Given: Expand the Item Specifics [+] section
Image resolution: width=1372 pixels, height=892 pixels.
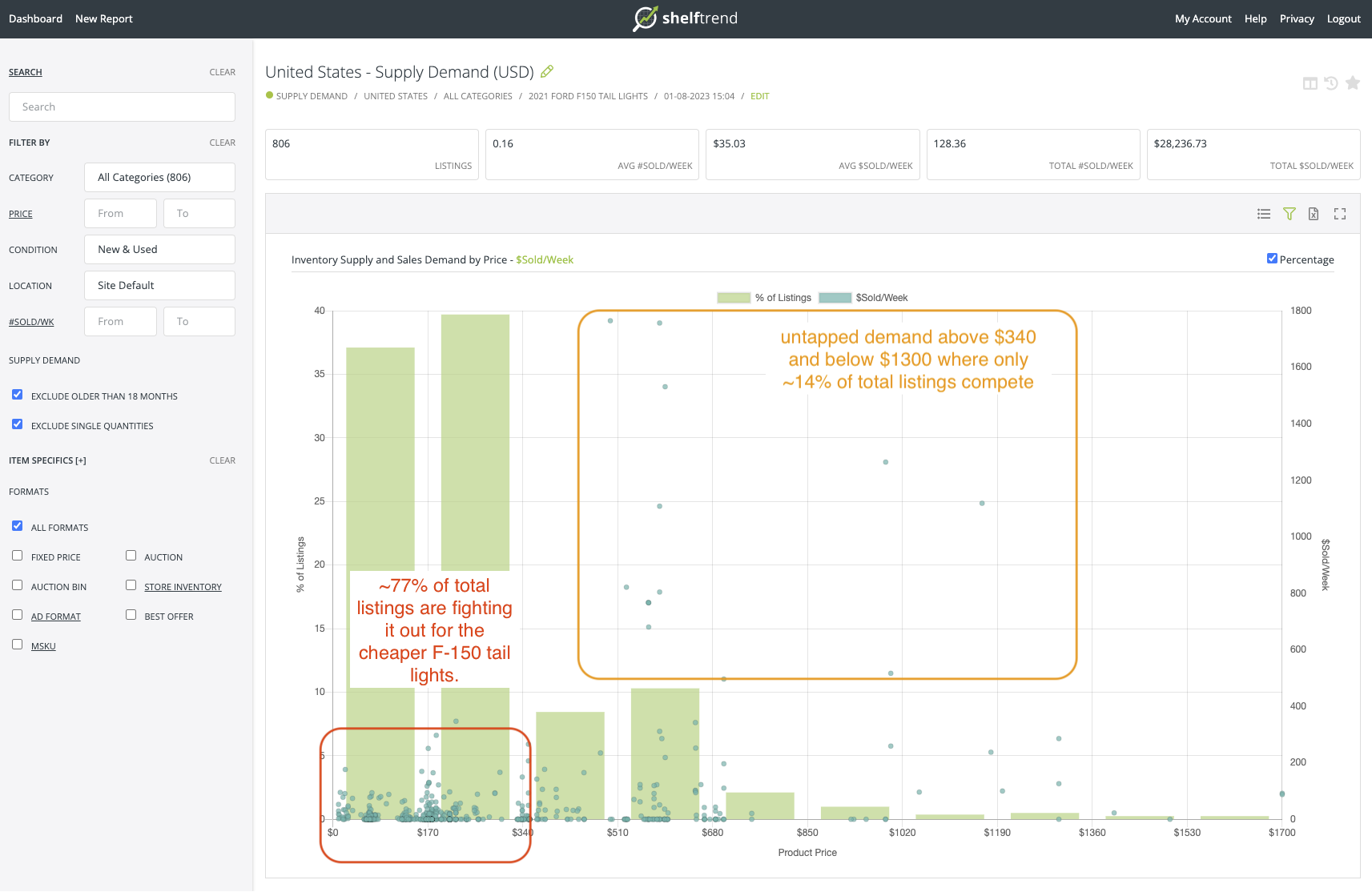Looking at the screenshot, I should (x=47, y=460).
